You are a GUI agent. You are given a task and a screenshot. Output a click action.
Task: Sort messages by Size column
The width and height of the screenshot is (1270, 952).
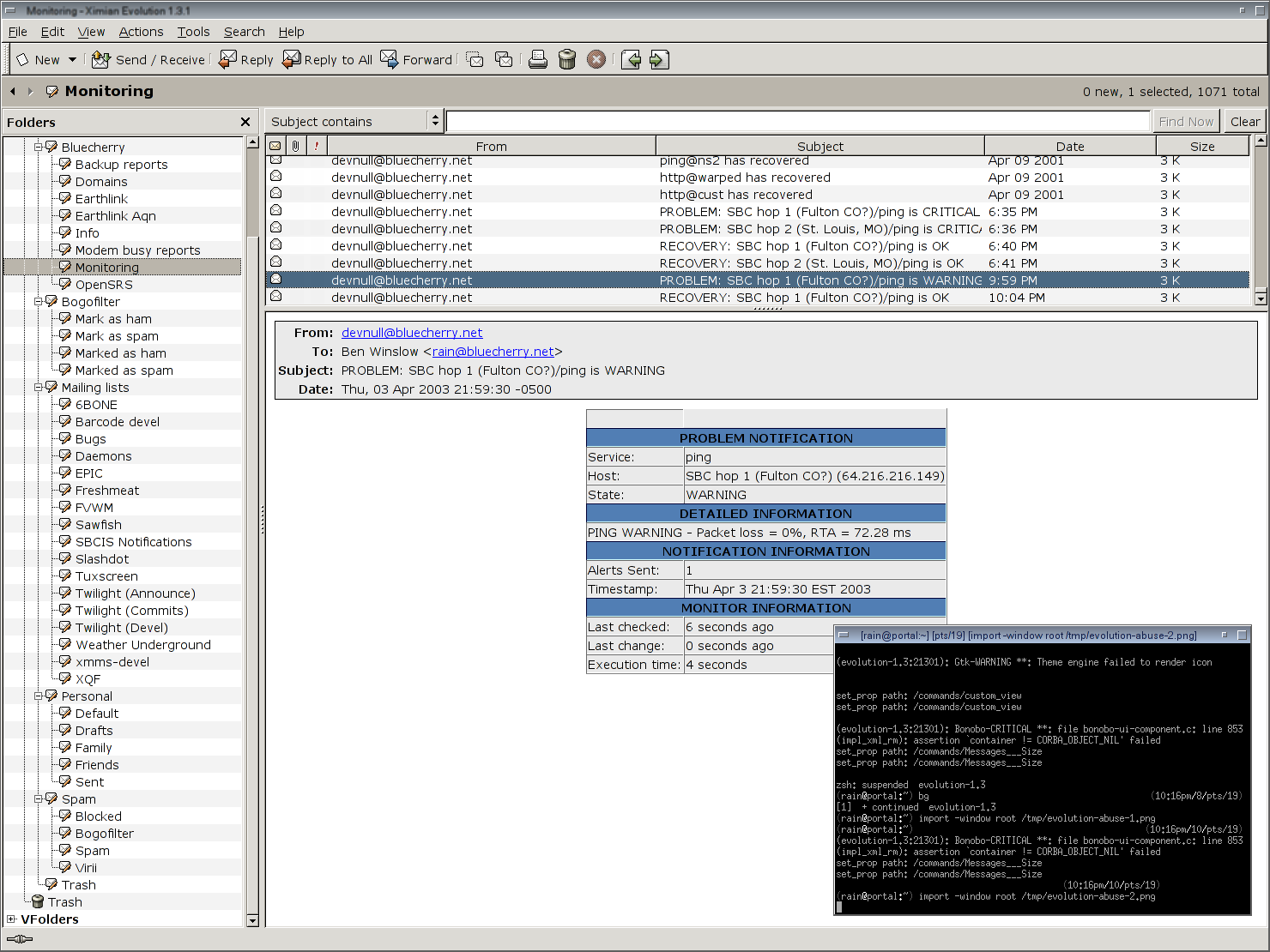coord(1202,146)
